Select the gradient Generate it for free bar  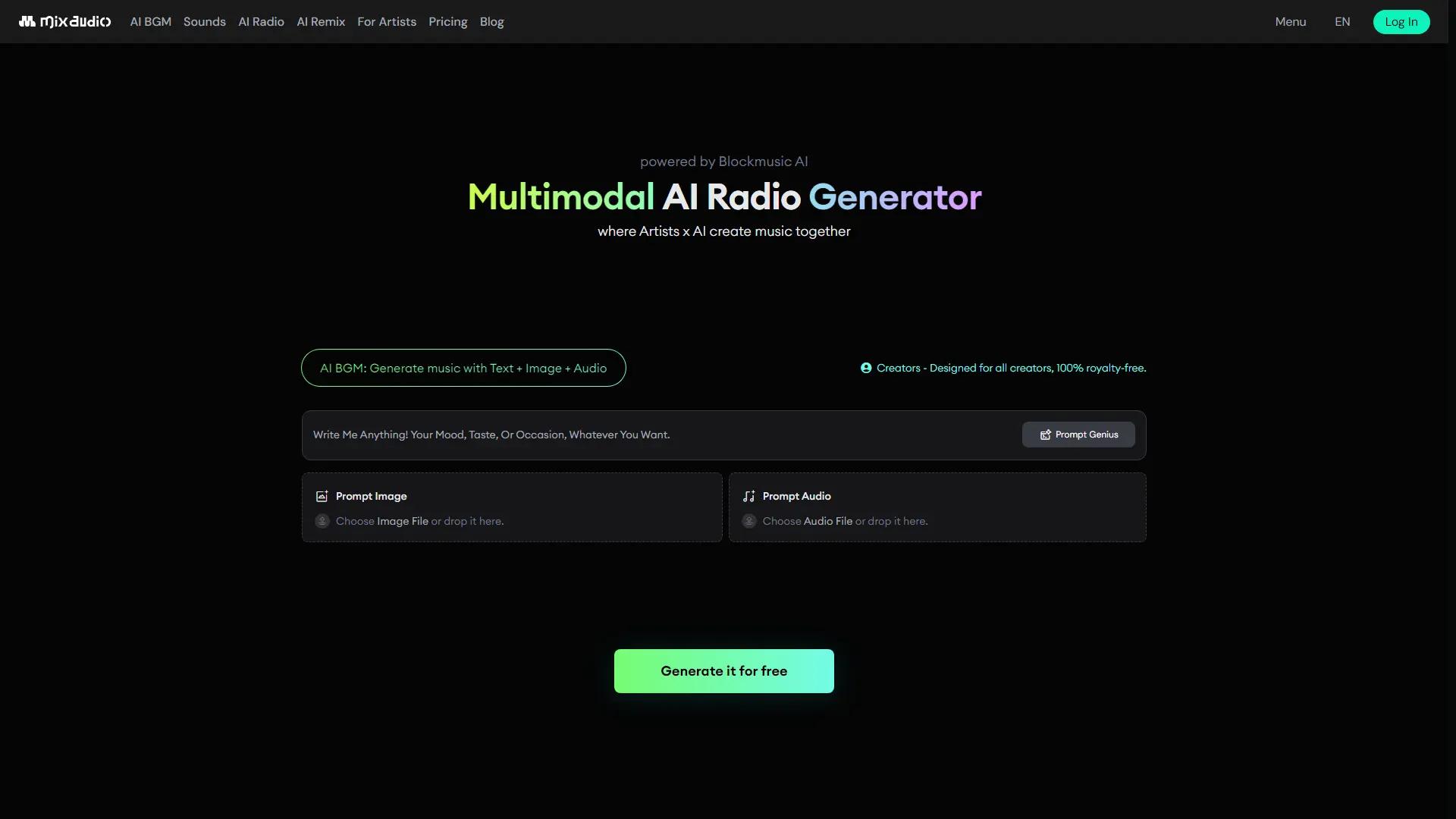[x=723, y=670]
